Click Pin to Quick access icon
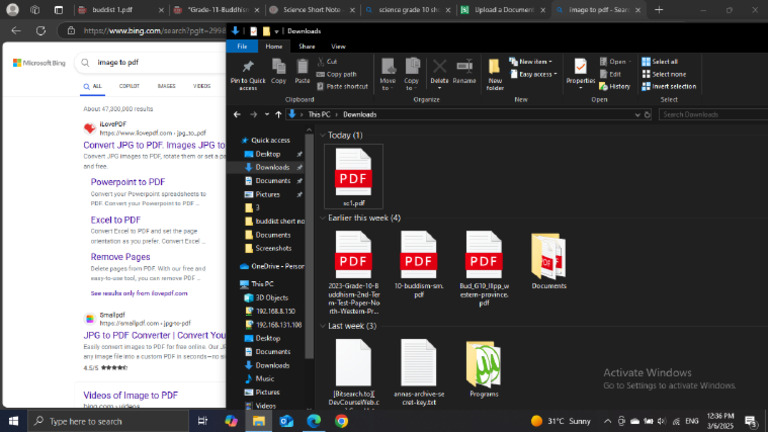The width and height of the screenshot is (768, 432). [248, 67]
